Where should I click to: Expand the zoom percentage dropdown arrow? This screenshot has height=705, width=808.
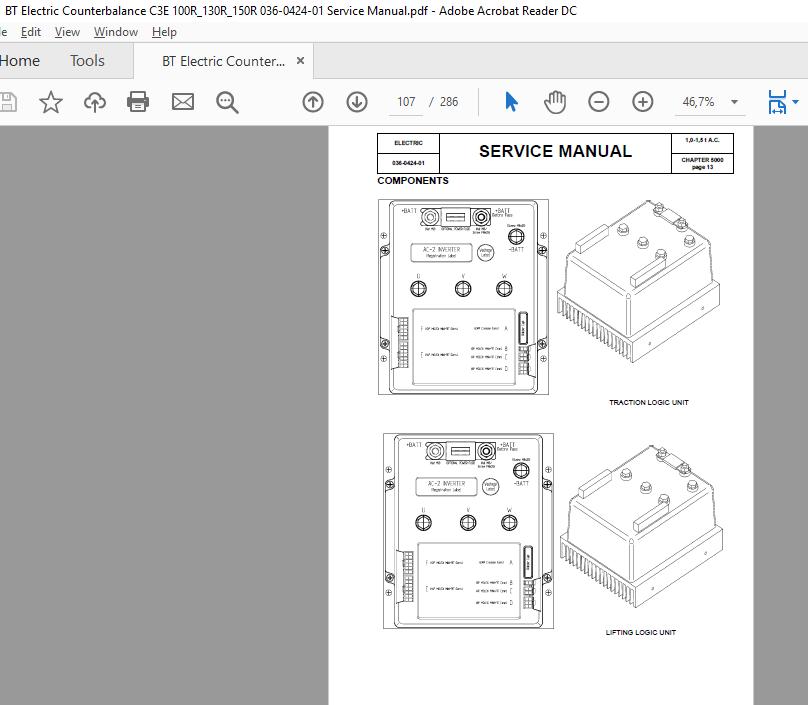[x=734, y=102]
